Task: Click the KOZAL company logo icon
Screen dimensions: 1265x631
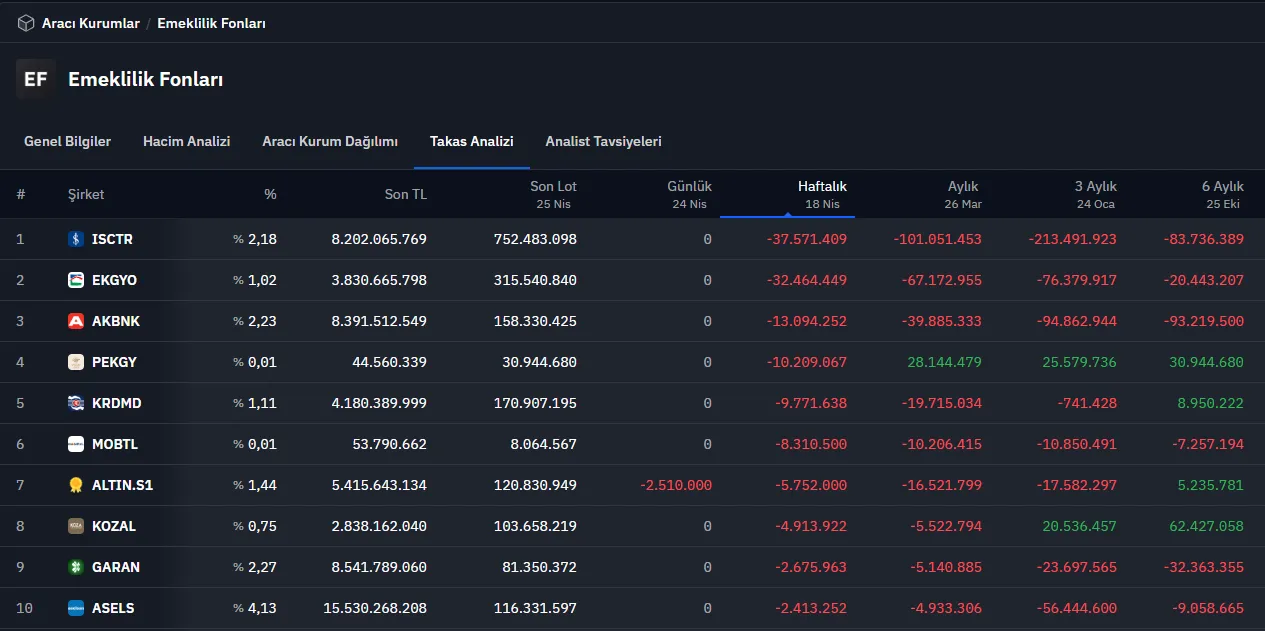Action: (75, 526)
